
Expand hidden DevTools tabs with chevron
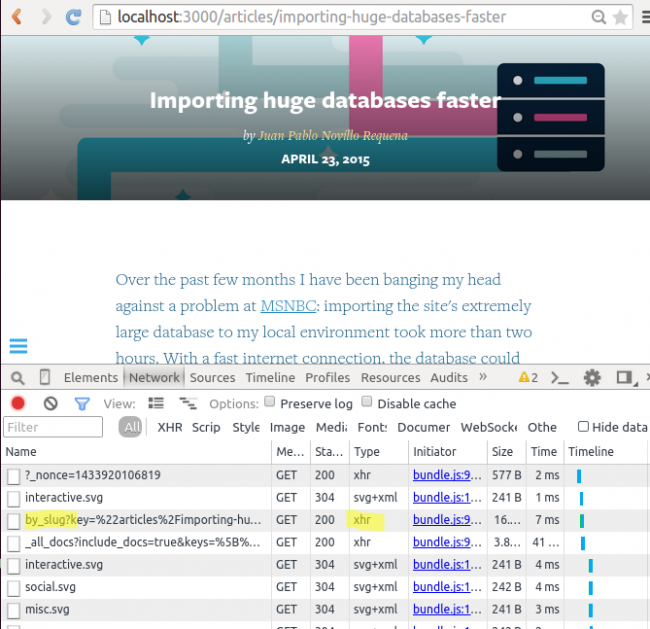coord(484,377)
